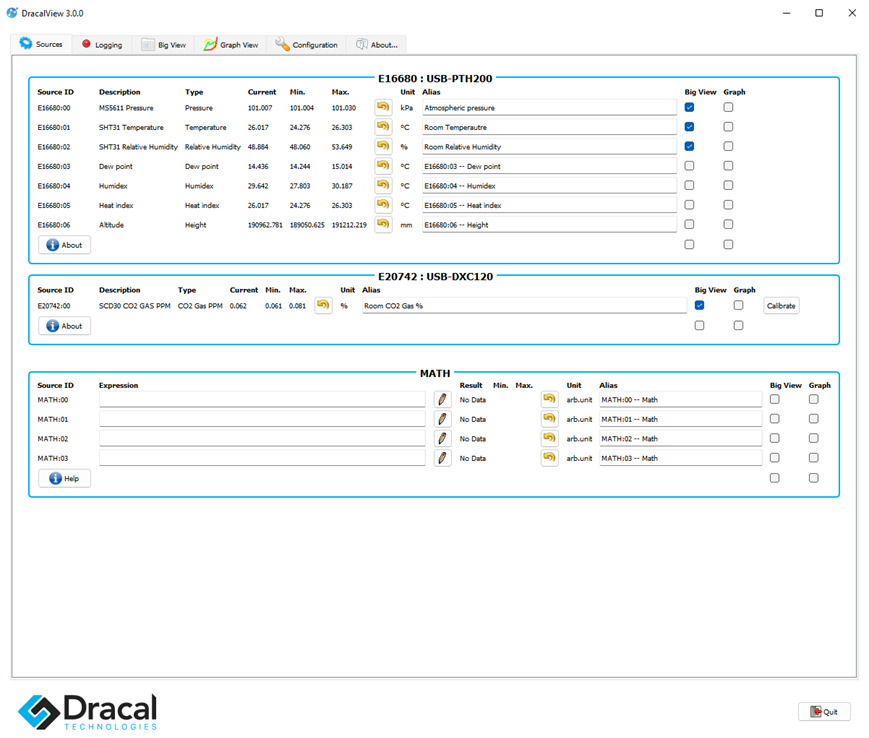Open the About... tab
This screenshot has width=869, height=738.
(376, 45)
